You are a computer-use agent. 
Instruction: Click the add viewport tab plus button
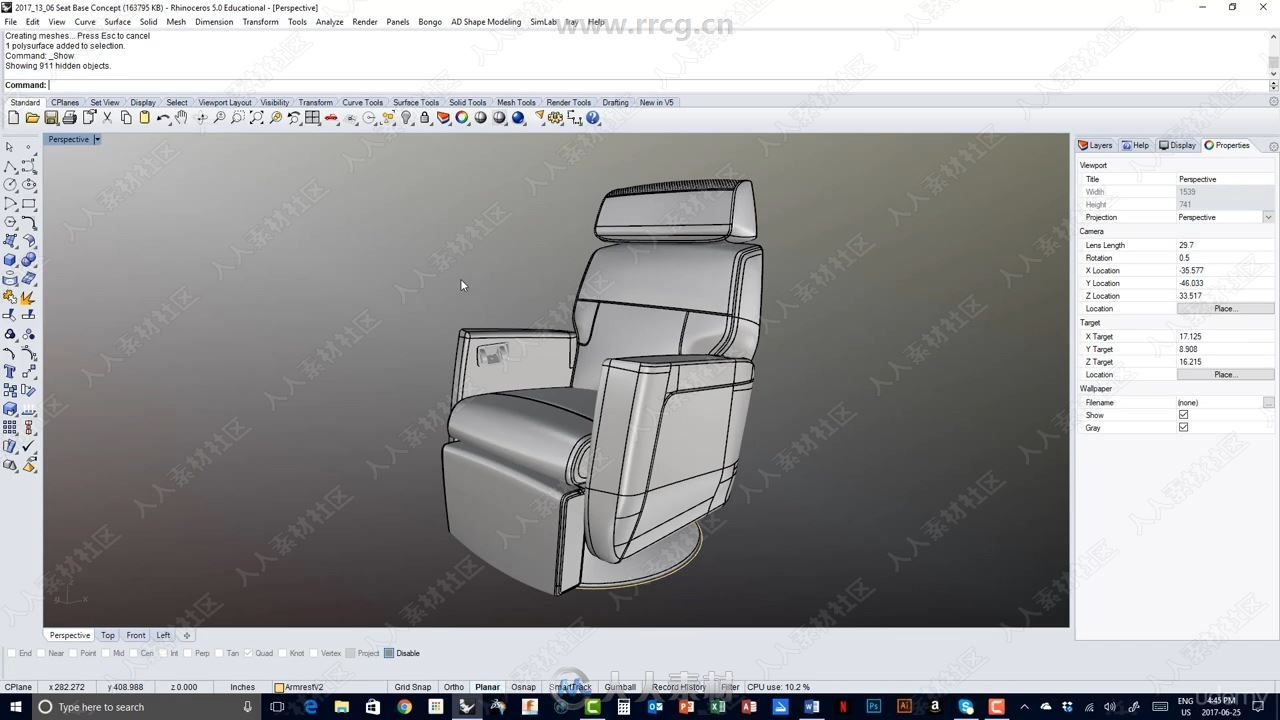pos(186,635)
